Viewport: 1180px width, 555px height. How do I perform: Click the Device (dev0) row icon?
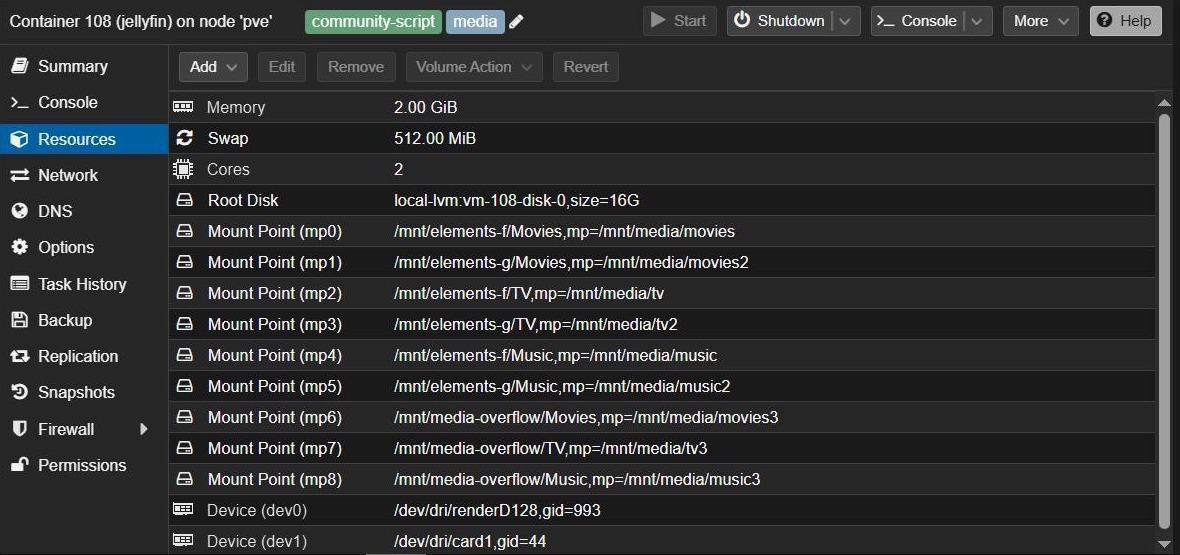click(183, 510)
